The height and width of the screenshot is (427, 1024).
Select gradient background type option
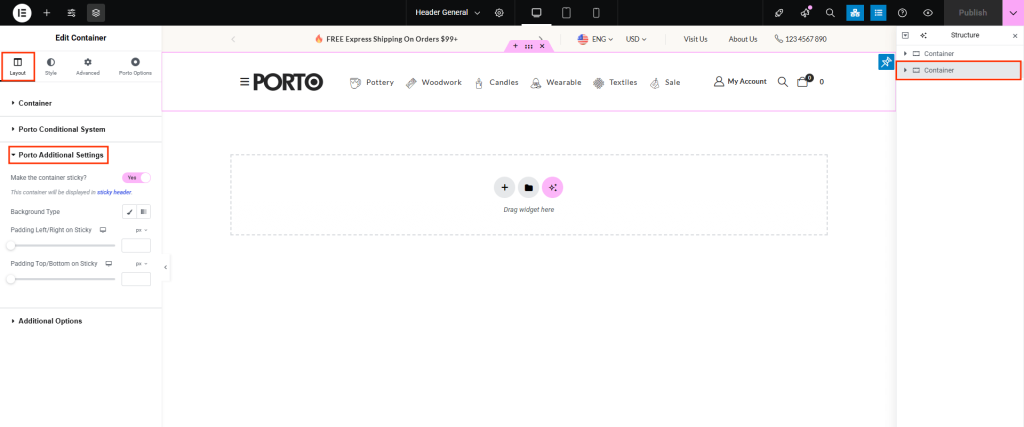pos(144,212)
